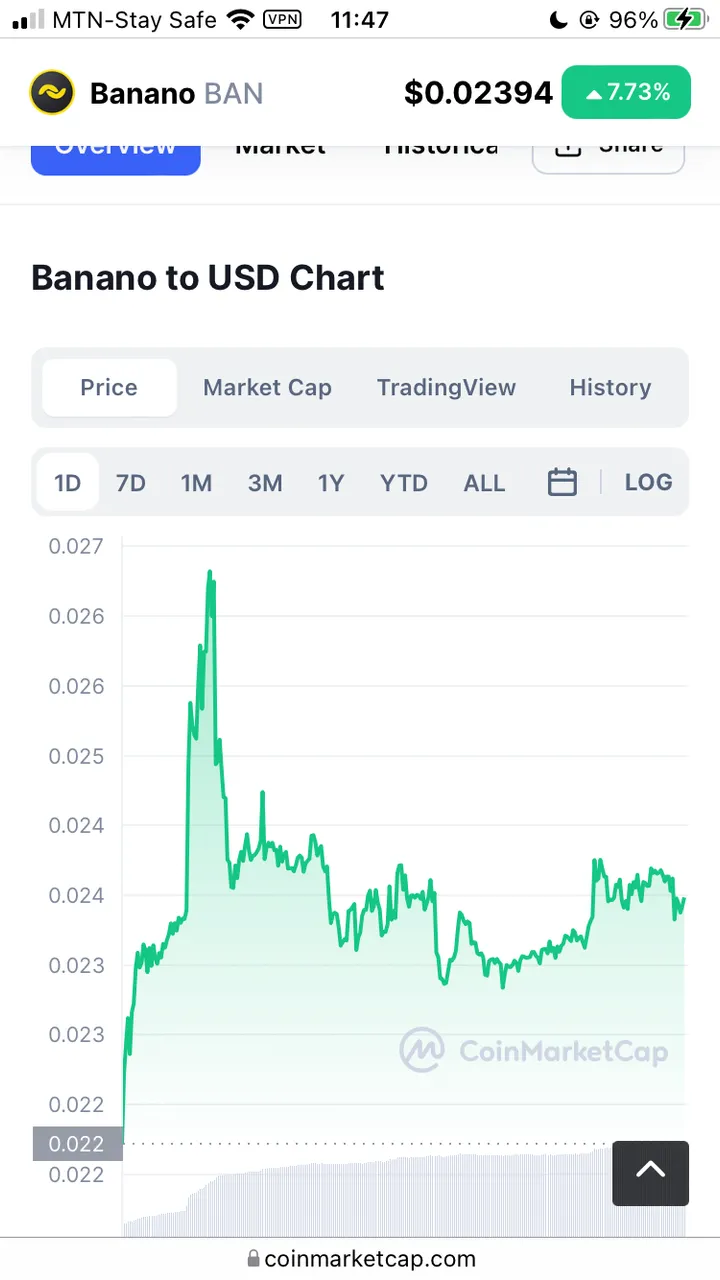Toggle LOG scale on chart

tap(648, 482)
